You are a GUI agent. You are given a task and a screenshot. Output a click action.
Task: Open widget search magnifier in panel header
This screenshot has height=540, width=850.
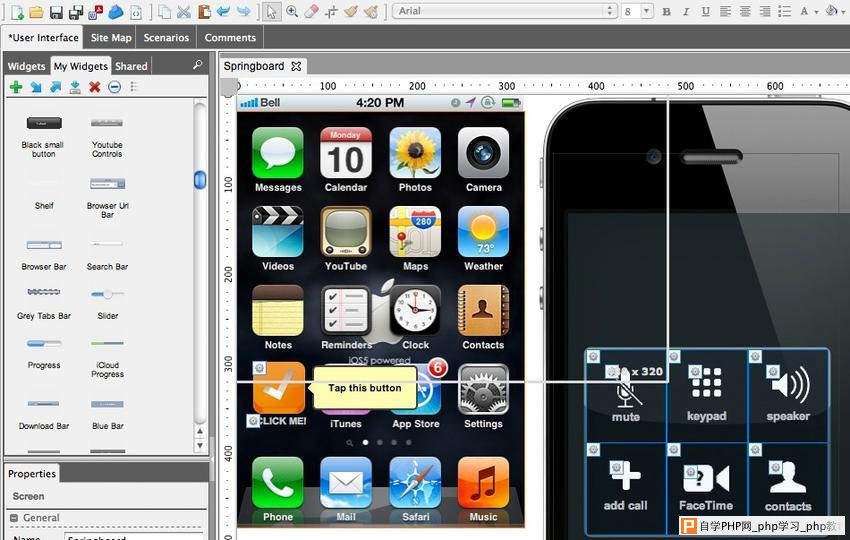[197, 65]
